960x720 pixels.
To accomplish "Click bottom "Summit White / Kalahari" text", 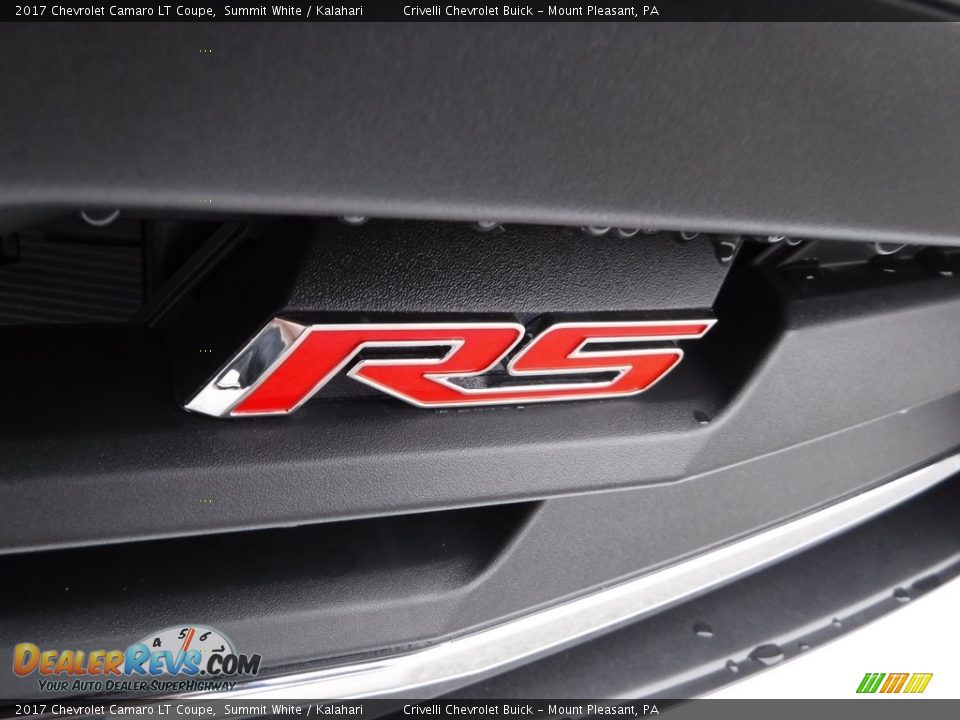I will 293,710.
